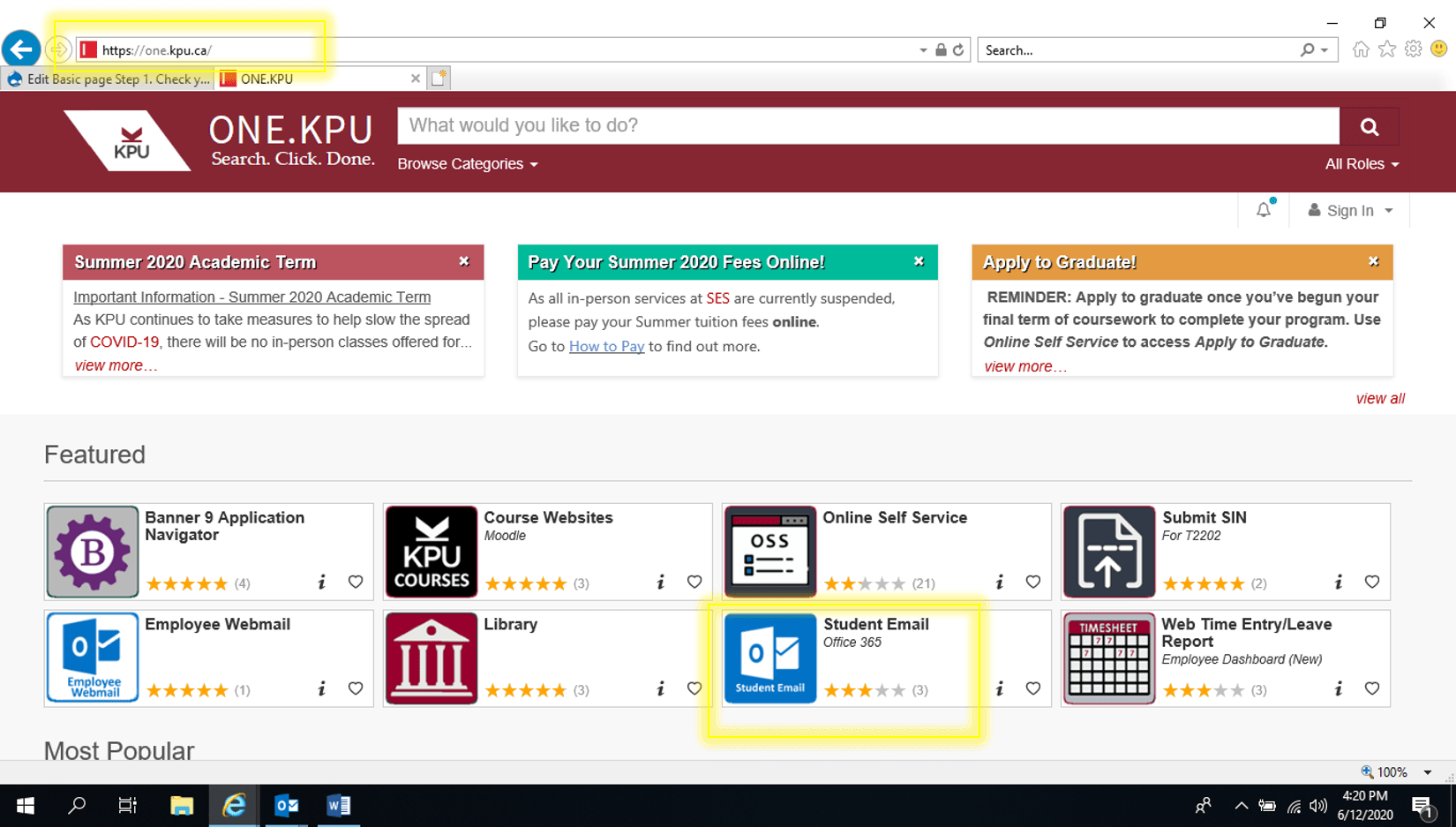
Task: Click the Student Email Office 365 icon
Action: 769,658
